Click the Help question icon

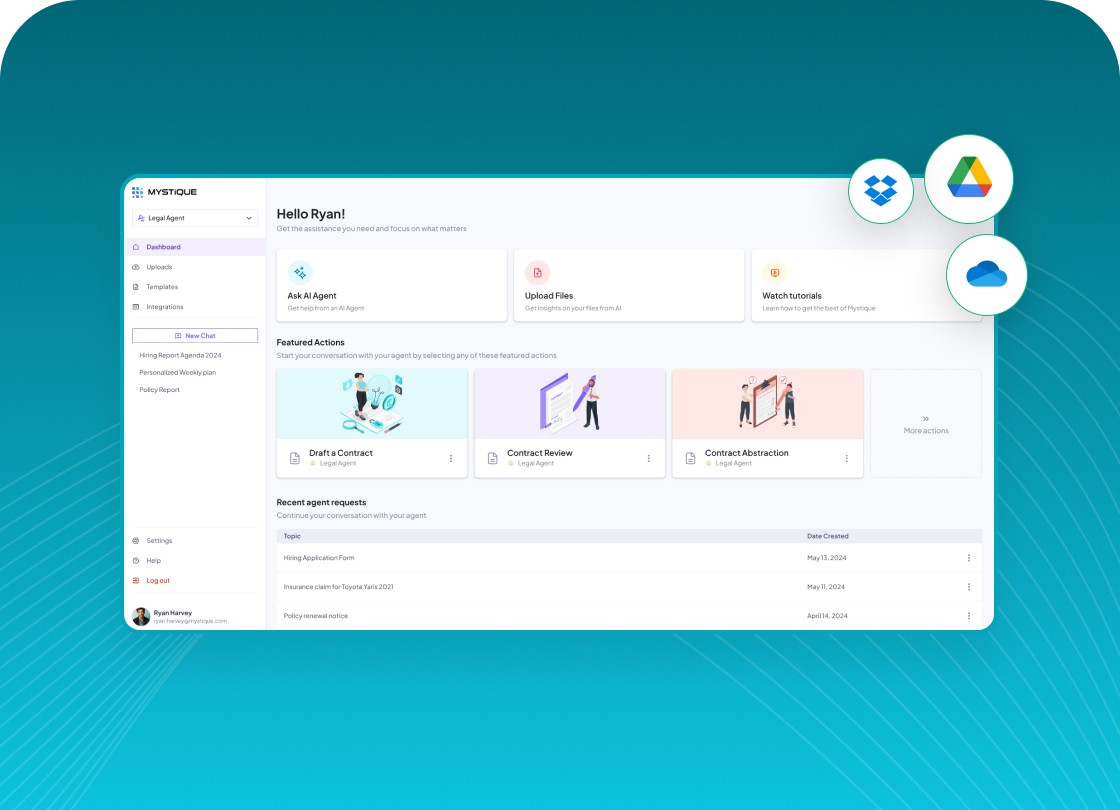tap(136, 561)
